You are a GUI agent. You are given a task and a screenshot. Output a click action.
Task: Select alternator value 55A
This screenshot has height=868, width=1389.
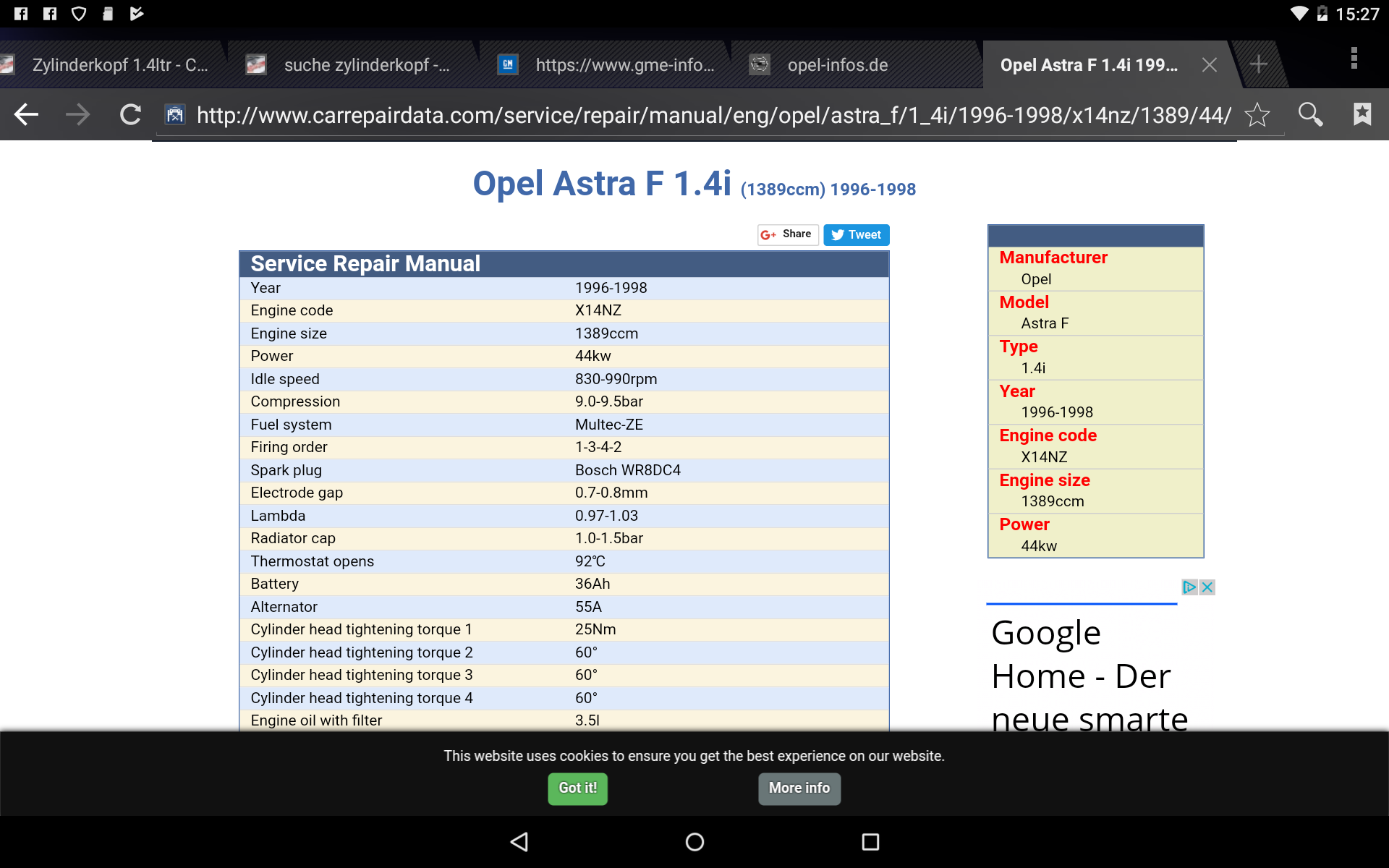point(588,607)
